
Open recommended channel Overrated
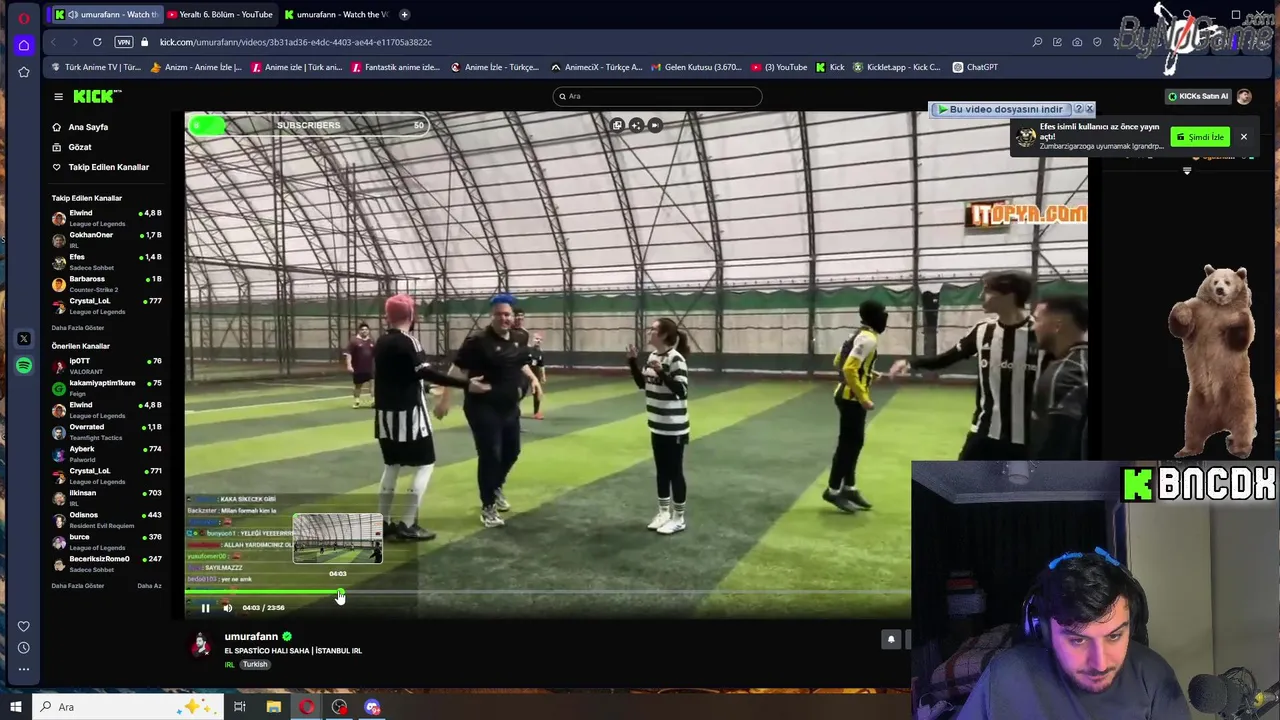[x=107, y=431]
